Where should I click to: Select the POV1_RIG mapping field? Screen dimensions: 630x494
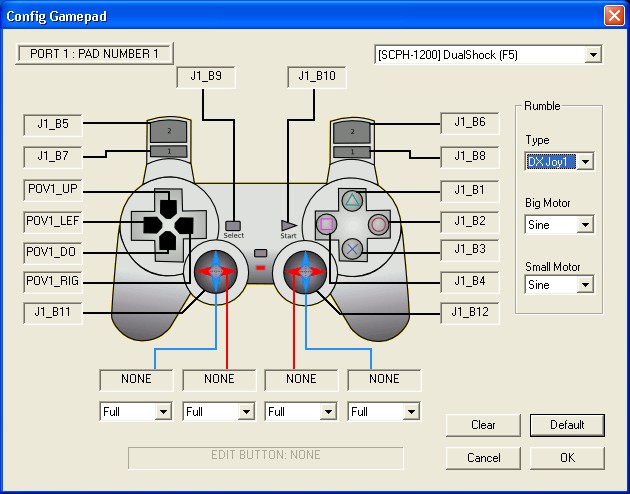click(x=53, y=282)
